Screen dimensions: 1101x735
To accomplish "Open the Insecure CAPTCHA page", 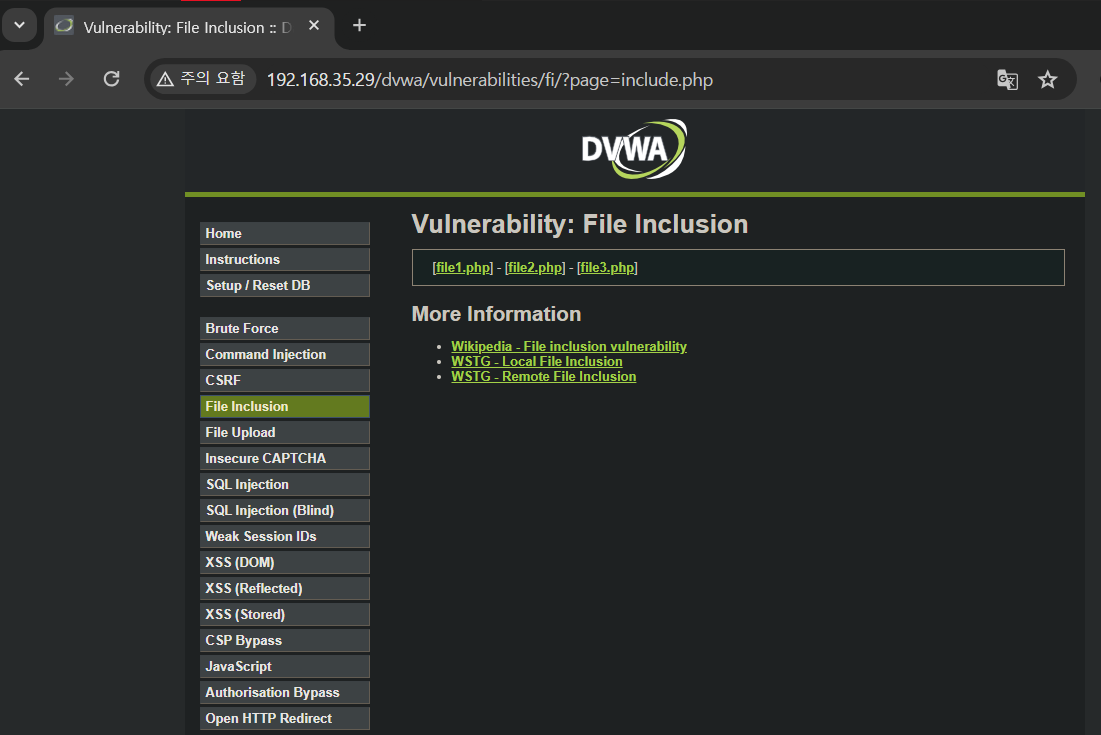I will [284, 458].
